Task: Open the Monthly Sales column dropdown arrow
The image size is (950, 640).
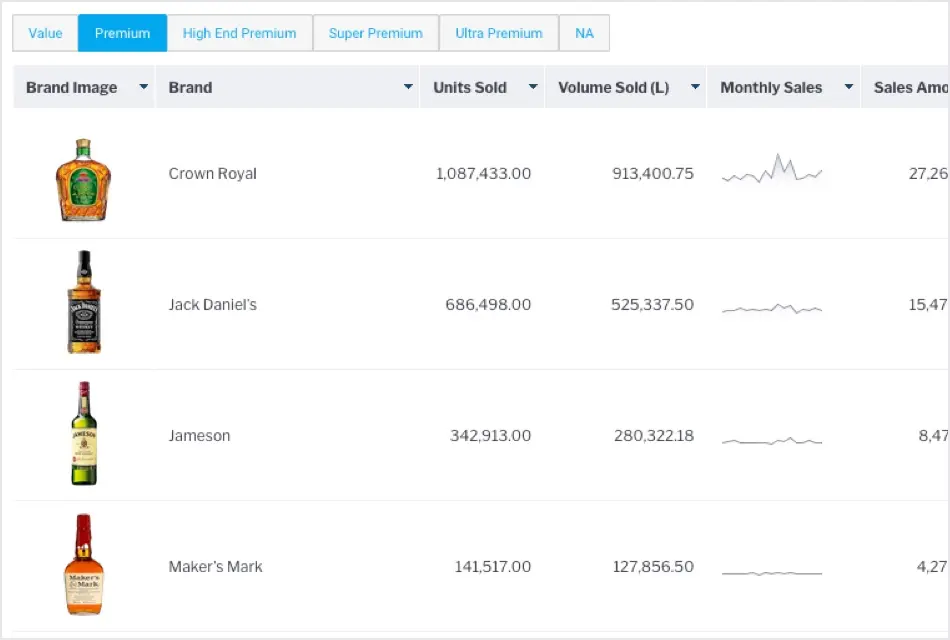Action: click(x=849, y=88)
